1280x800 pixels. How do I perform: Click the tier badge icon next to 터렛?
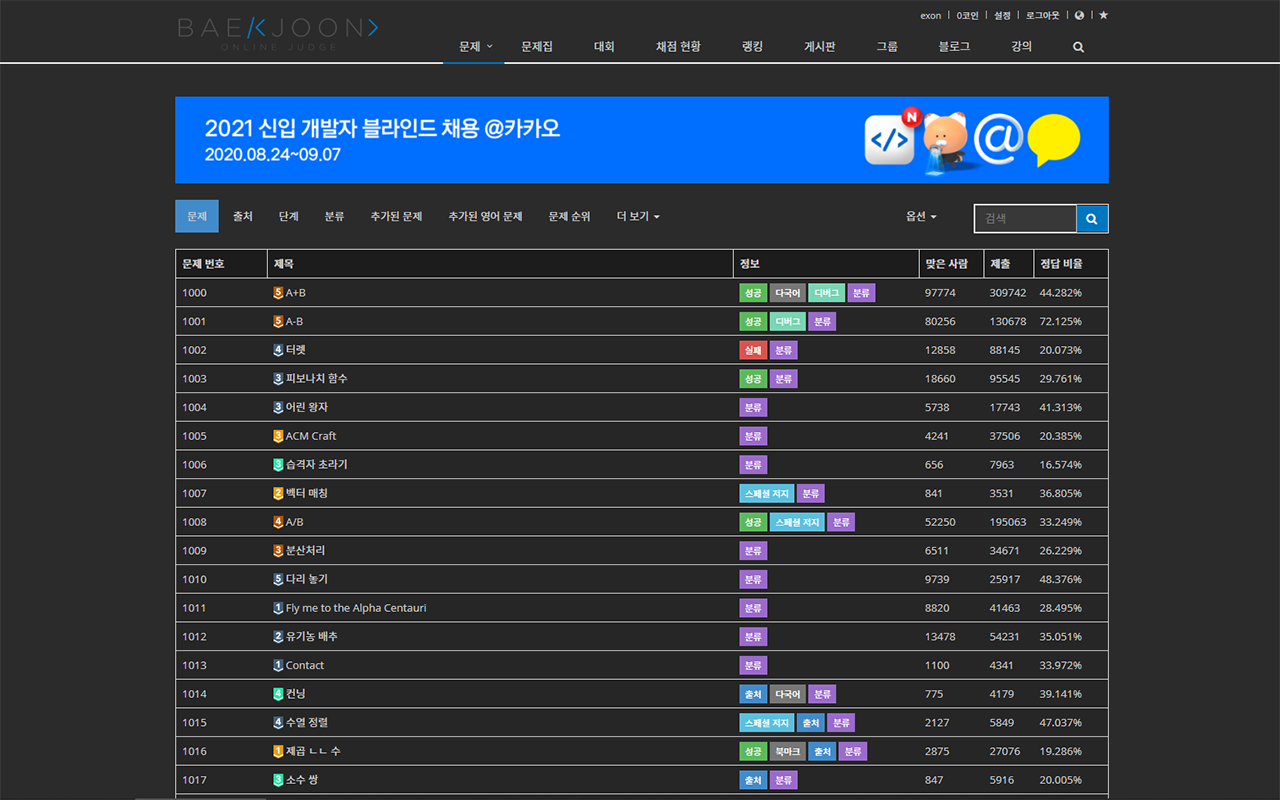click(278, 350)
